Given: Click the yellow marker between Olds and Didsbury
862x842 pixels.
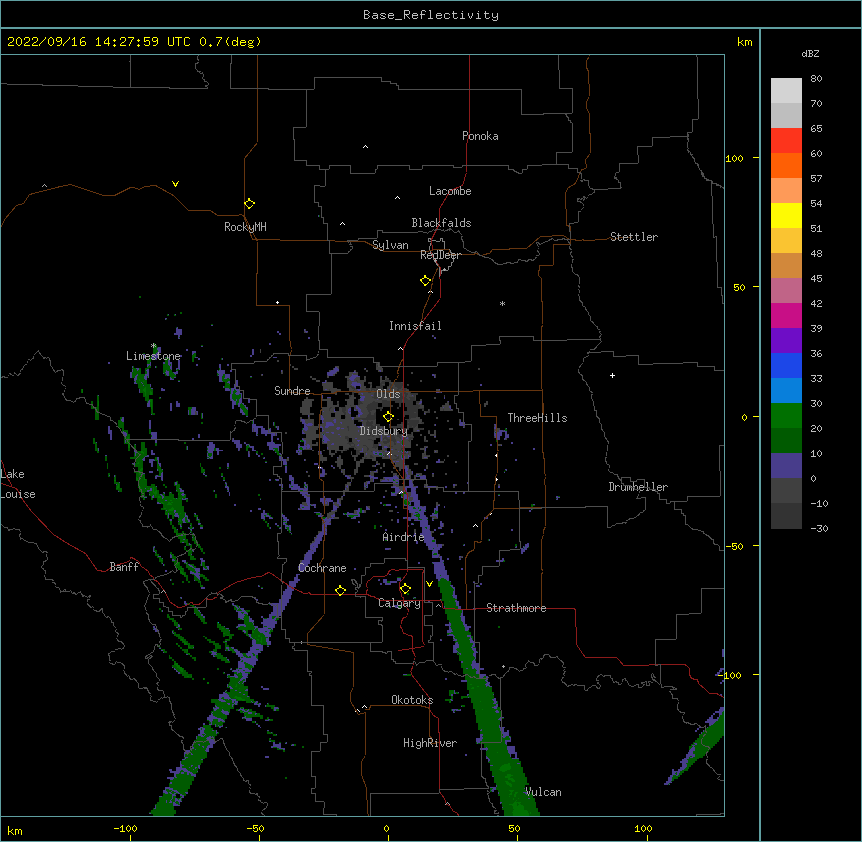Looking at the screenshot, I should click(x=388, y=417).
